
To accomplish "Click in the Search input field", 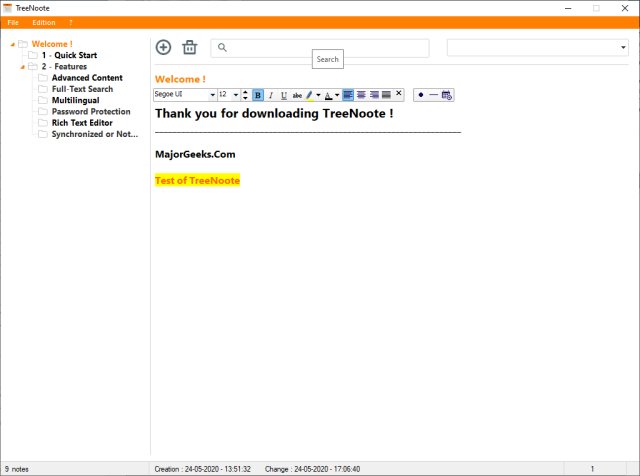I will 320,48.
